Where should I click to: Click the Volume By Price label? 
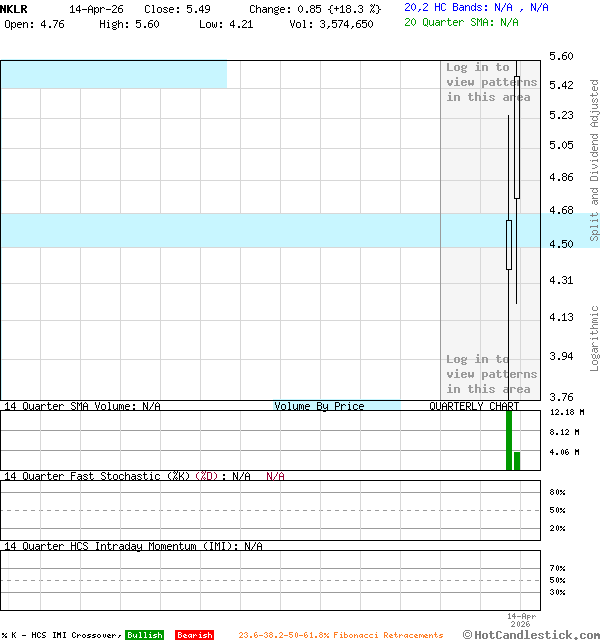319,406
